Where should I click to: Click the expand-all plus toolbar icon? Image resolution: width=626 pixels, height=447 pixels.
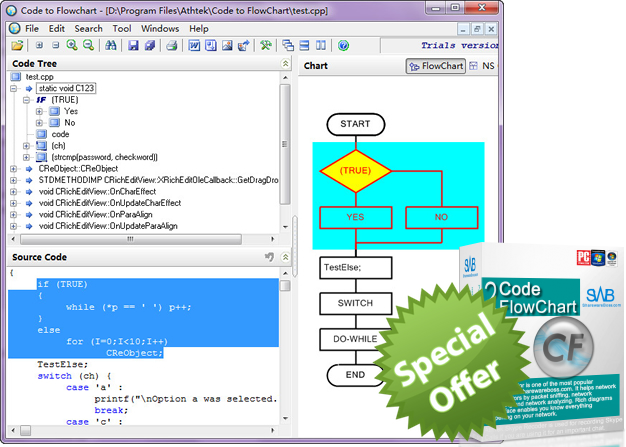click(39, 45)
